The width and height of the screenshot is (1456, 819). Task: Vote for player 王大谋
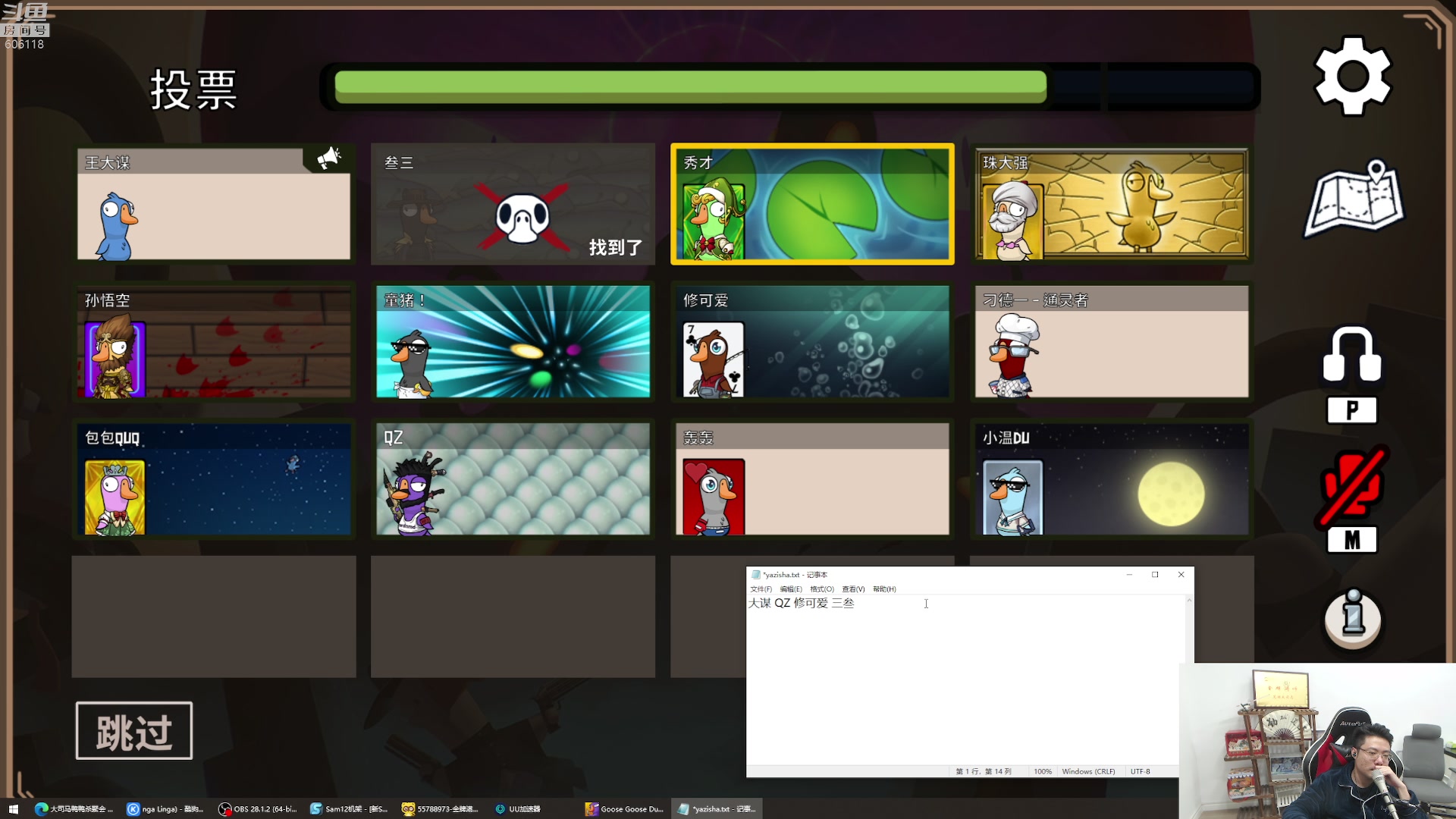pos(214,204)
